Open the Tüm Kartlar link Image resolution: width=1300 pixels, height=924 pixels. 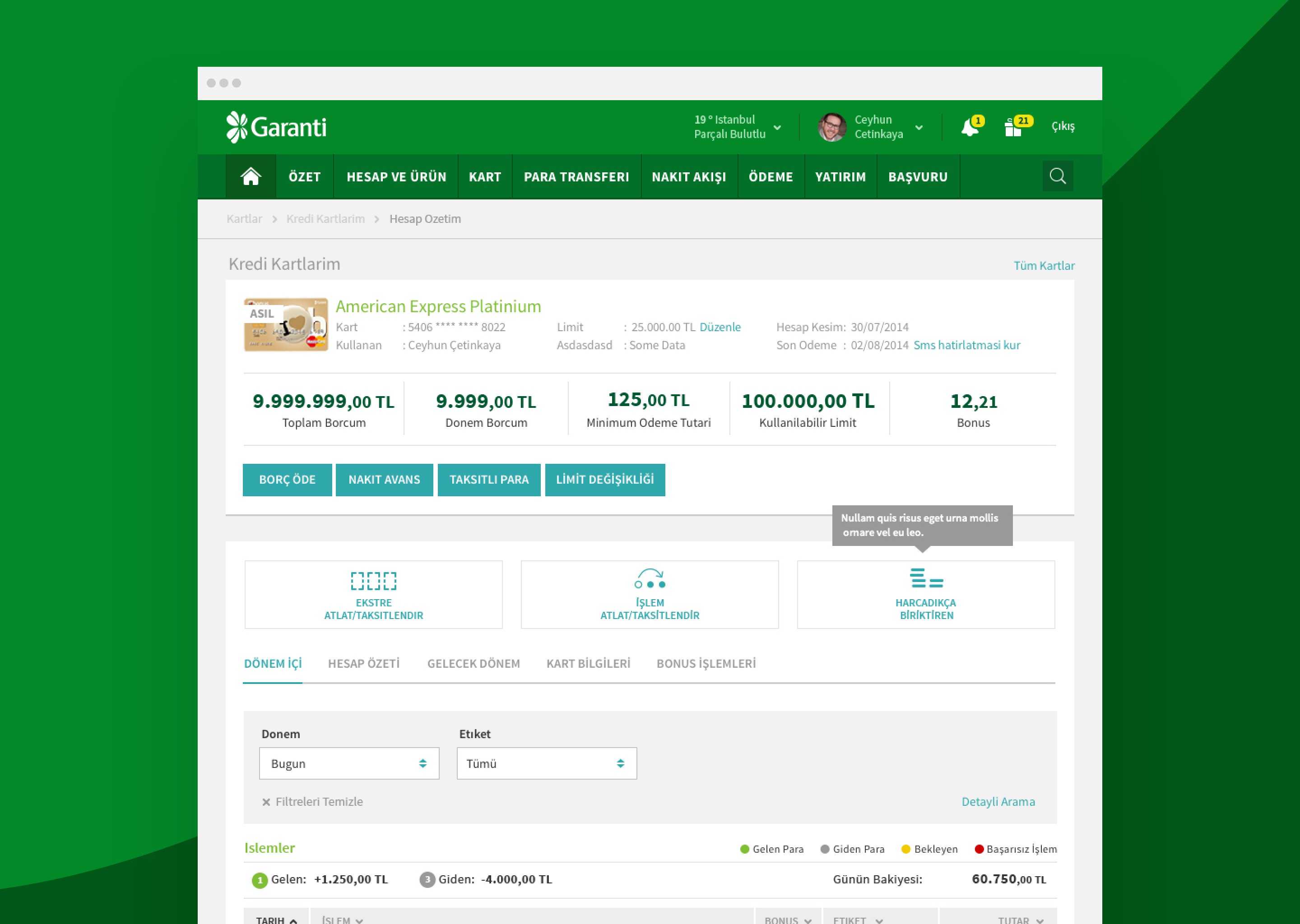[1044, 266]
